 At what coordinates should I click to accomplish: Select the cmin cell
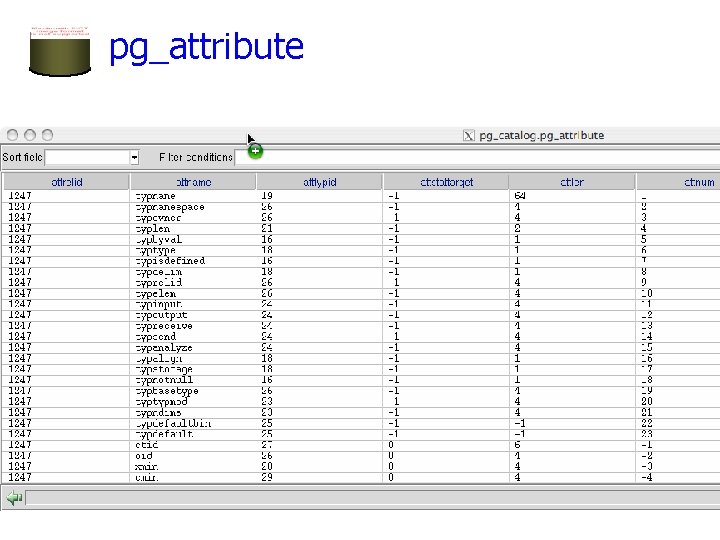point(193,478)
